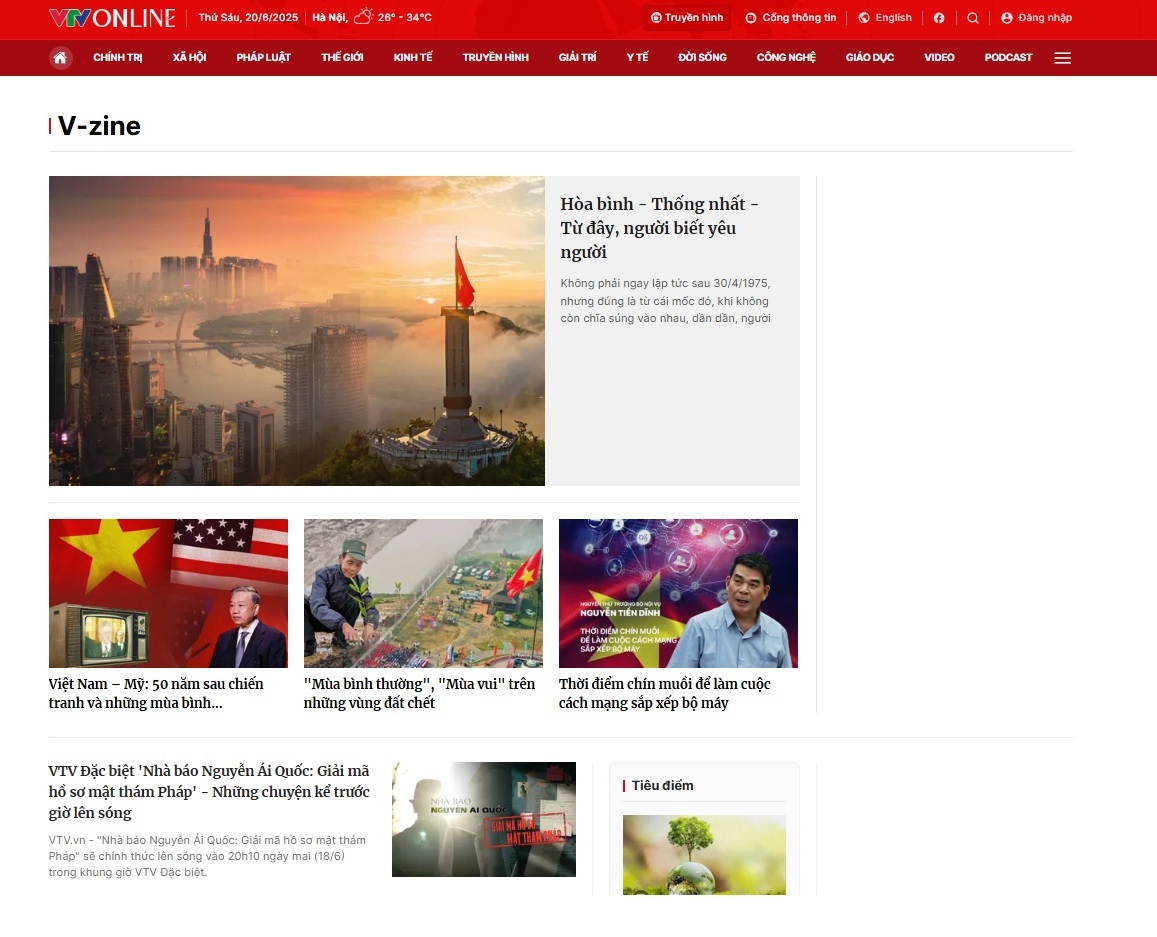
Task: Open the hamburger menu icon
Action: 1062,58
